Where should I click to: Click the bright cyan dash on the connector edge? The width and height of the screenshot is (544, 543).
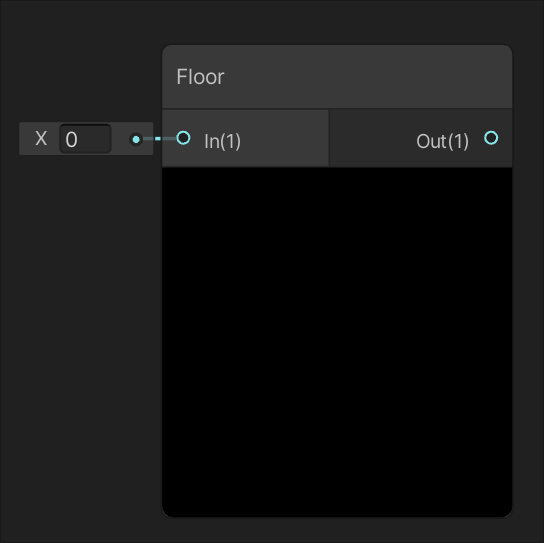pyautogui.click(x=158, y=139)
